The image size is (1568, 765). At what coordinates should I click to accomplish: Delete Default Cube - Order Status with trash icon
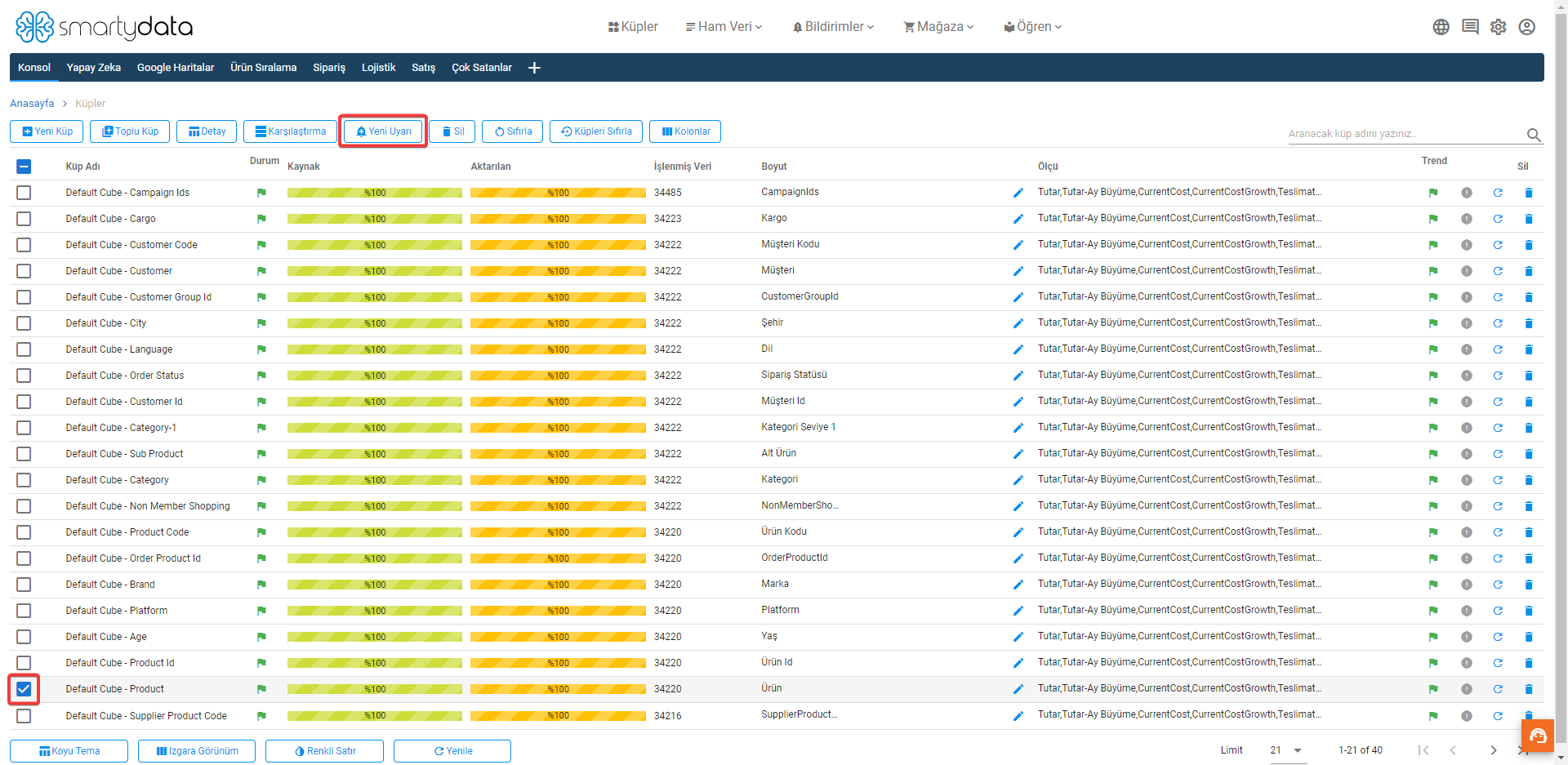[x=1529, y=376]
